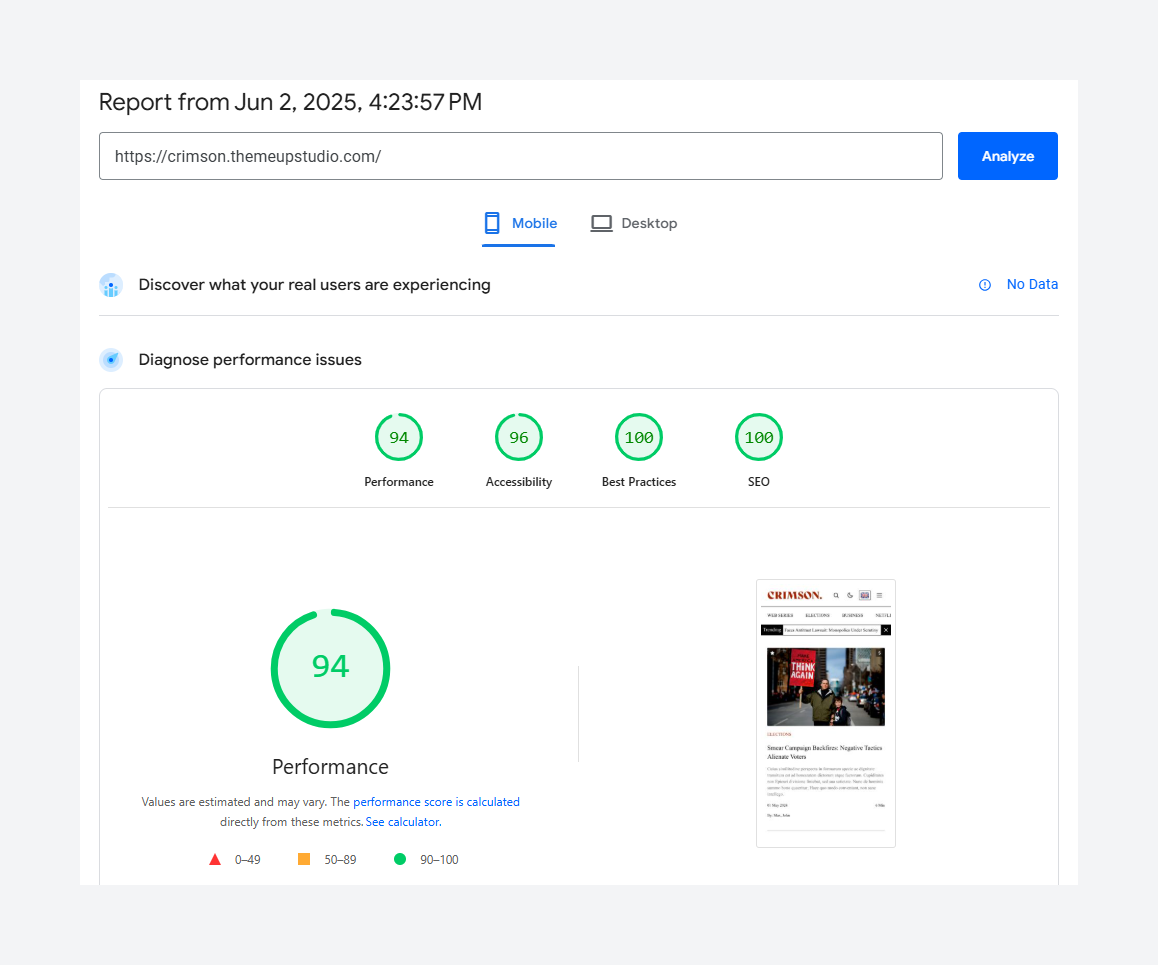Image resolution: width=1158 pixels, height=965 pixels.
Task: Select the 100 Best Practices gauge
Action: point(639,437)
